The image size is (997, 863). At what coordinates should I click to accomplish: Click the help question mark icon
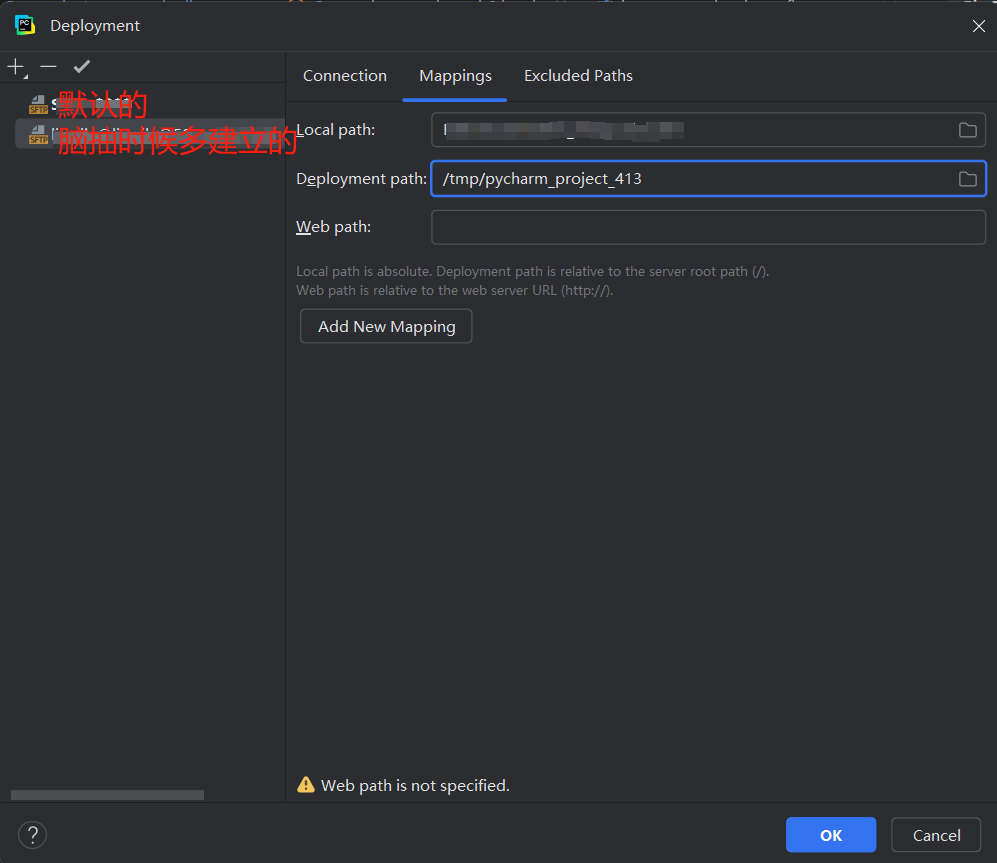[32, 834]
